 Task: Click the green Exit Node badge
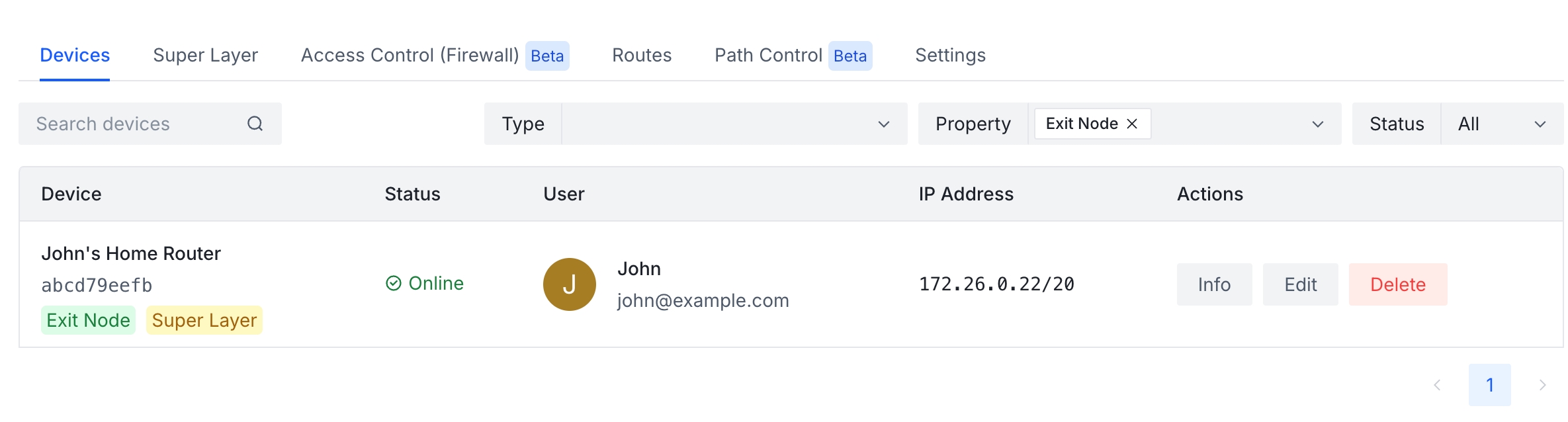[88, 320]
